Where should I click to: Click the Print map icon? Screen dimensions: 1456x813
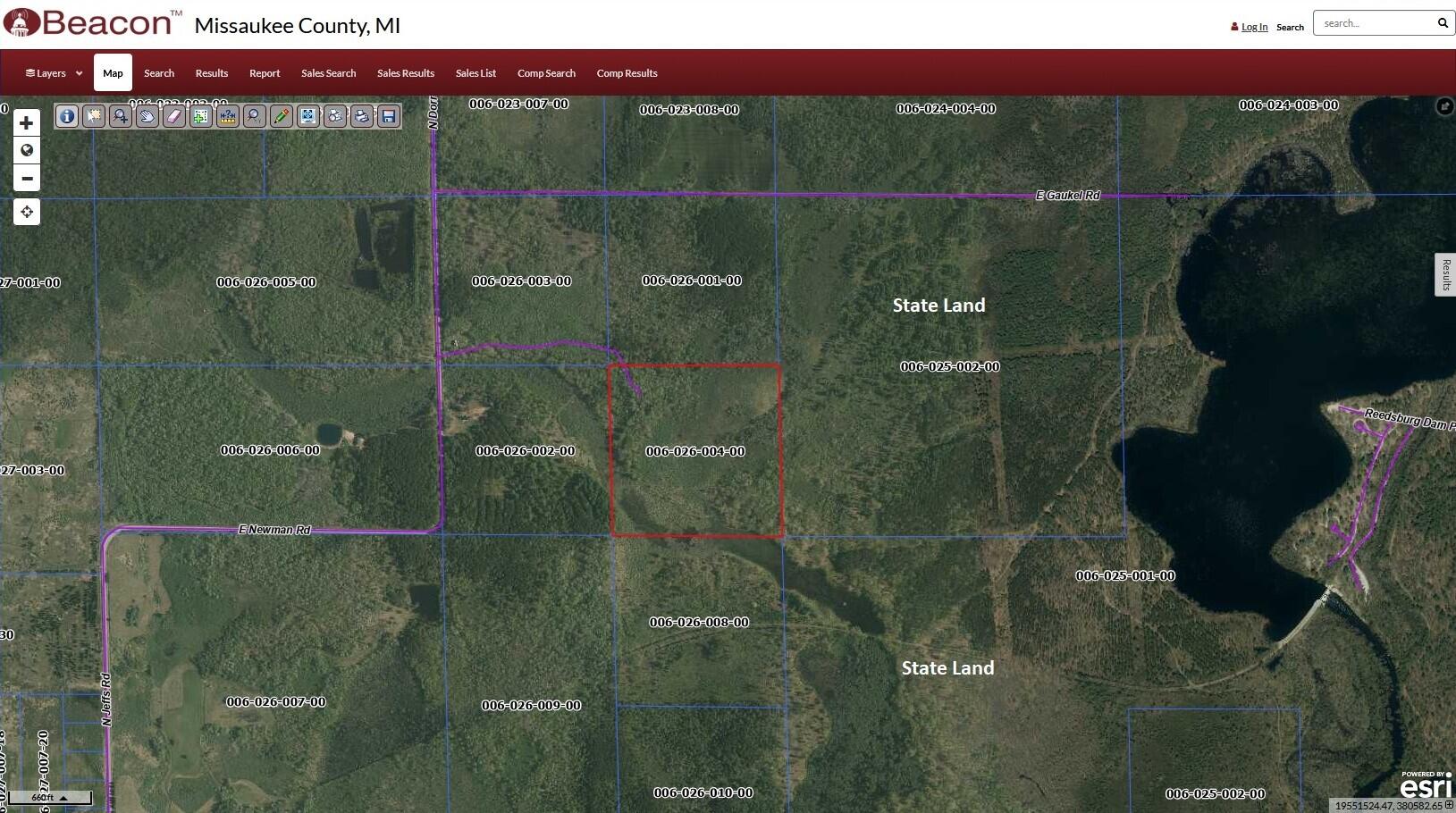pyautogui.click(x=362, y=116)
